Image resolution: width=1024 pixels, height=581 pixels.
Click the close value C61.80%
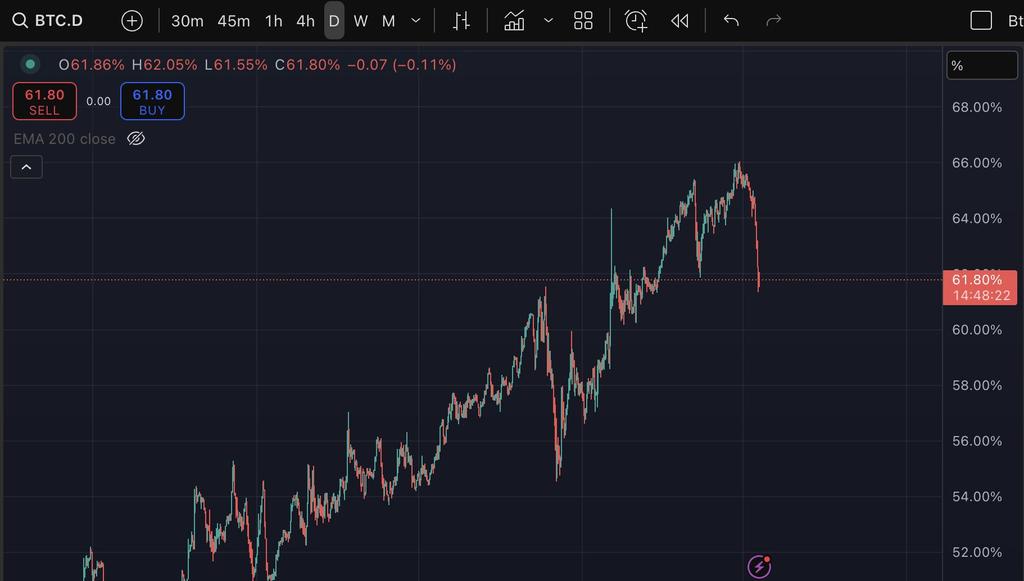[307, 65]
